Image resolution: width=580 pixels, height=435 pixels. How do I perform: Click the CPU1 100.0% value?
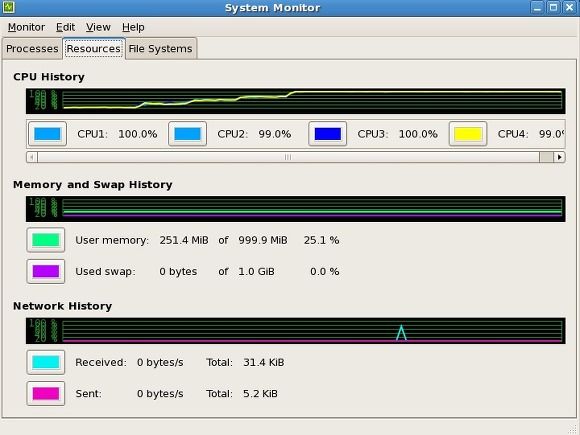click(x=138, y=134)
